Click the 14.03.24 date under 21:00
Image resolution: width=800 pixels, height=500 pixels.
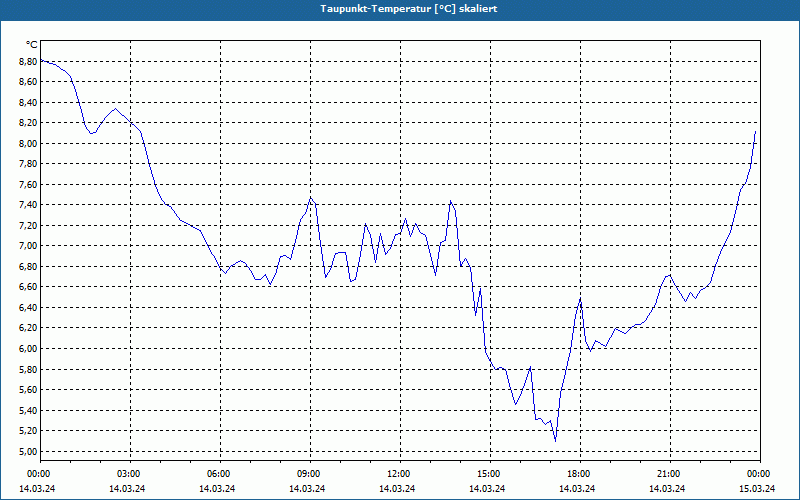(667, 488)
